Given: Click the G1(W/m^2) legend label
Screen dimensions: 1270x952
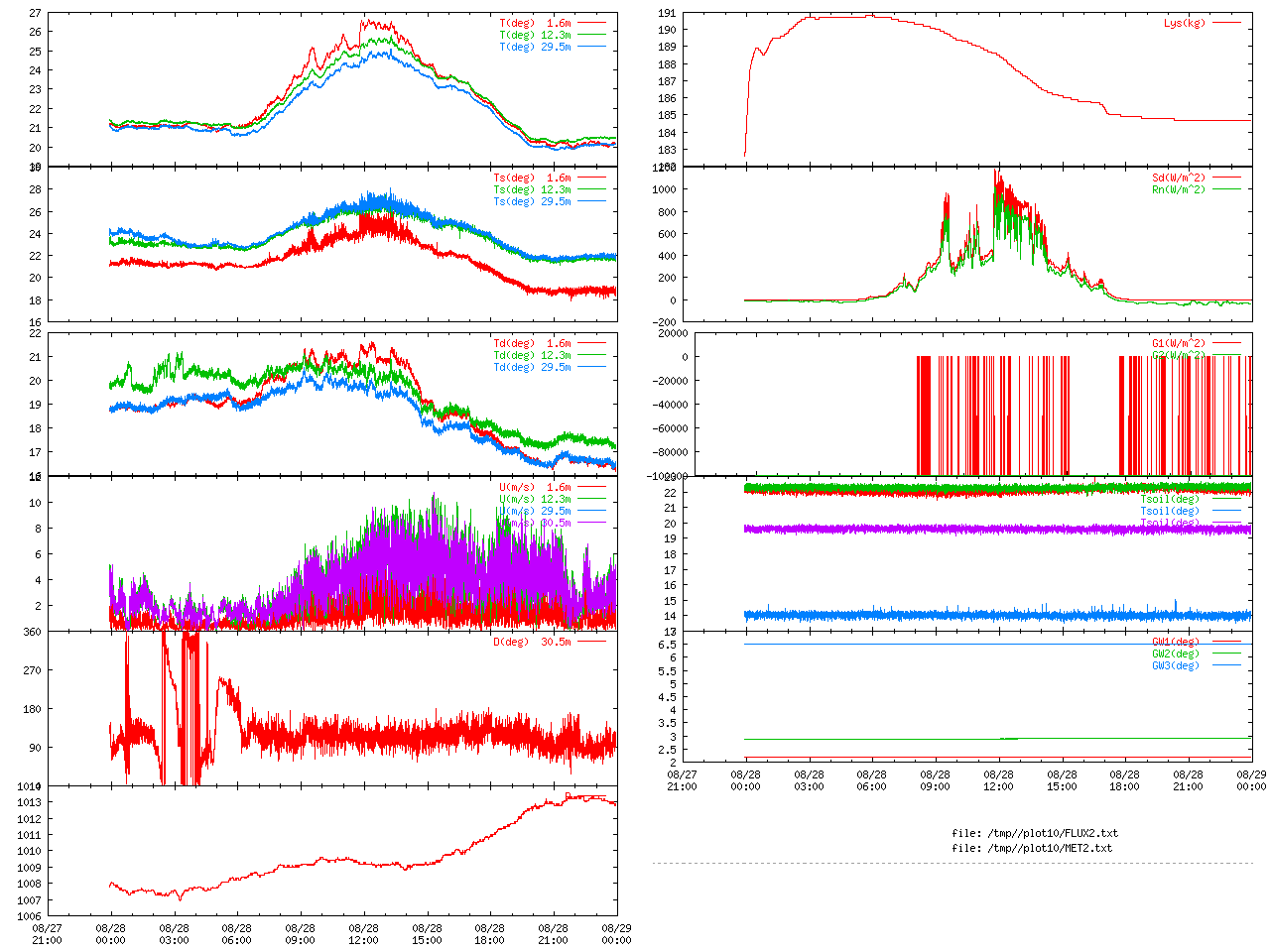Looking at the screenshot, I should [x=1179, y=343].
